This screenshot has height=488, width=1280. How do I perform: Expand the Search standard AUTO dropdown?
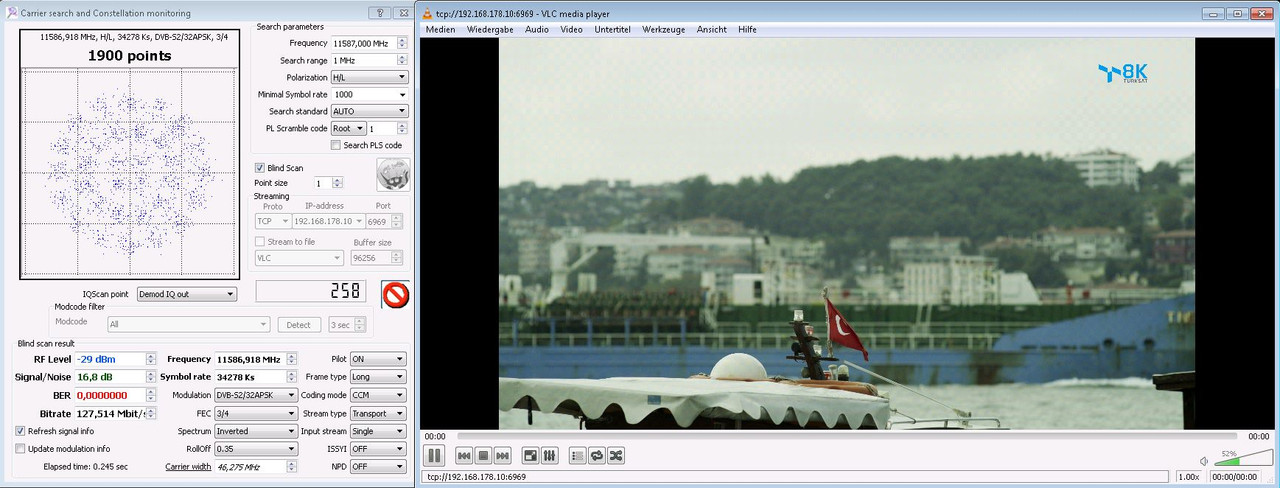point(369,111)
